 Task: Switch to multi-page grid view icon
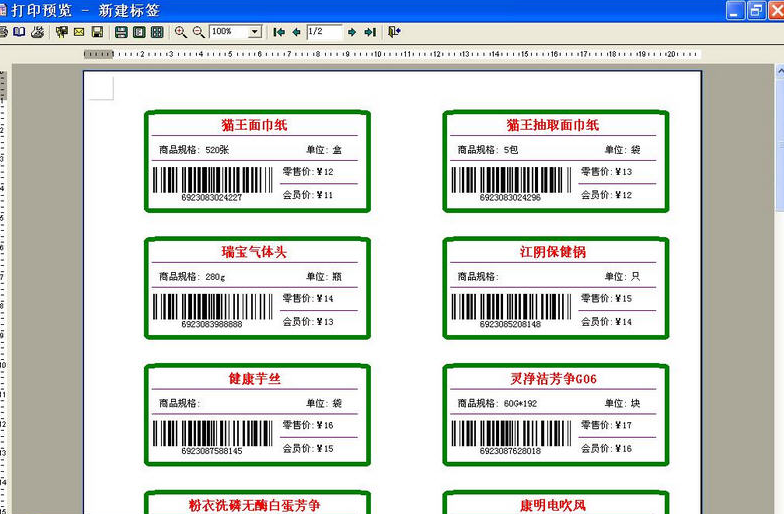[157, 32]
